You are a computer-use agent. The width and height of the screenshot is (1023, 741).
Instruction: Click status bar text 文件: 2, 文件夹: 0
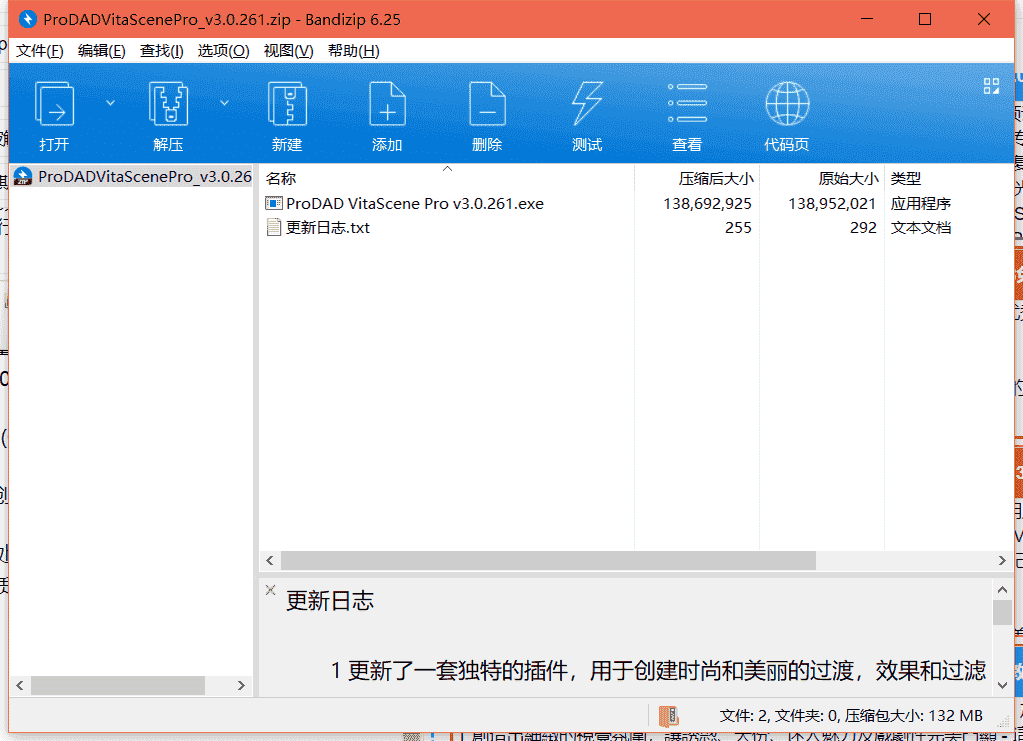[780, 716]
